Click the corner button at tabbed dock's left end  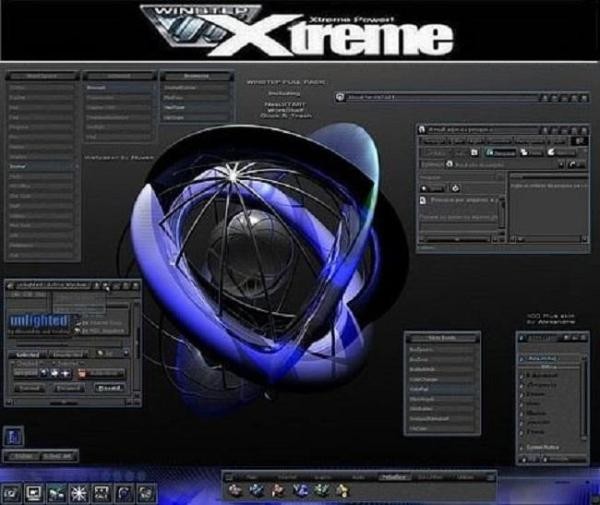(228, 477)
